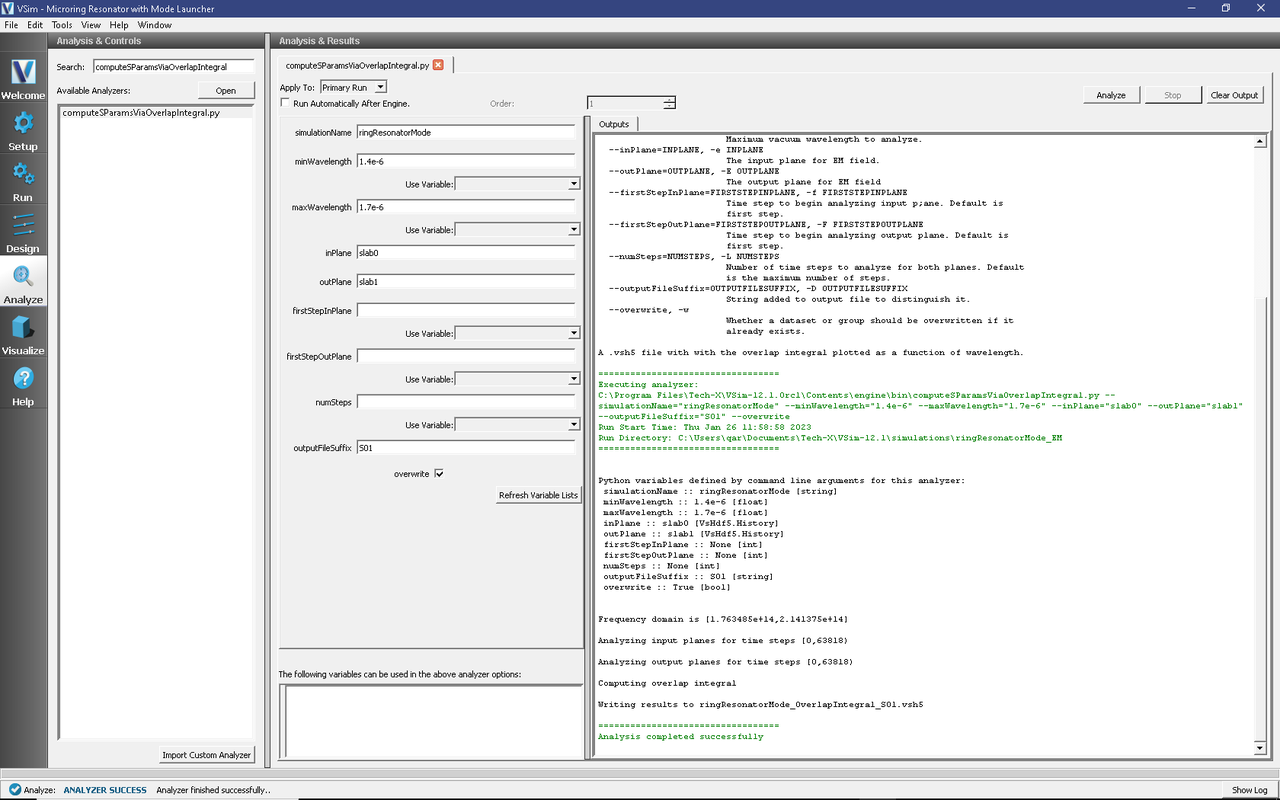Click 'Analysis completed successfully' output text
This screenshot has height=800, width=1280.
(680, 736)
